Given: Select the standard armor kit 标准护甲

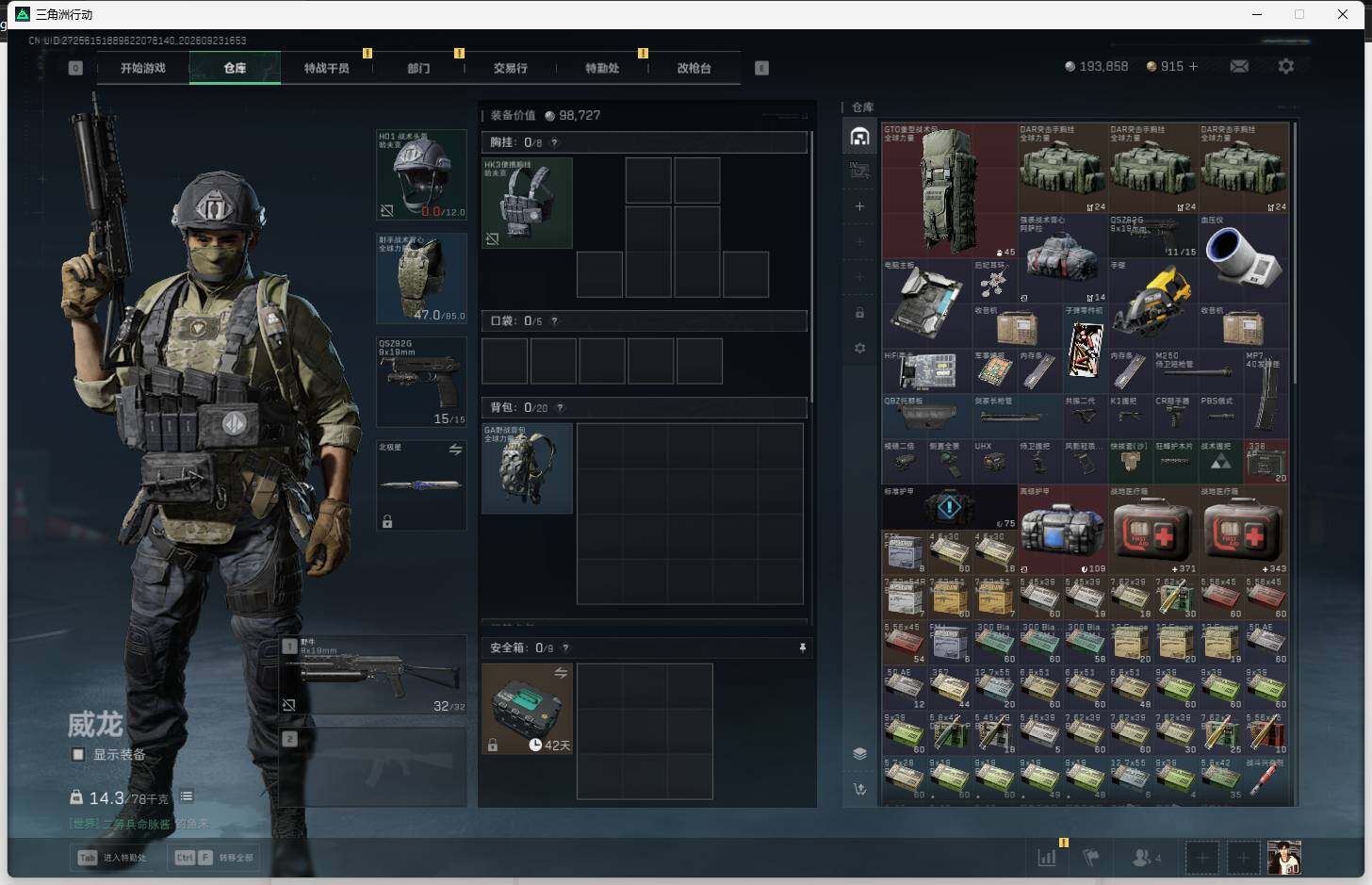Looking at the screenshot, I should click(949, 506).
